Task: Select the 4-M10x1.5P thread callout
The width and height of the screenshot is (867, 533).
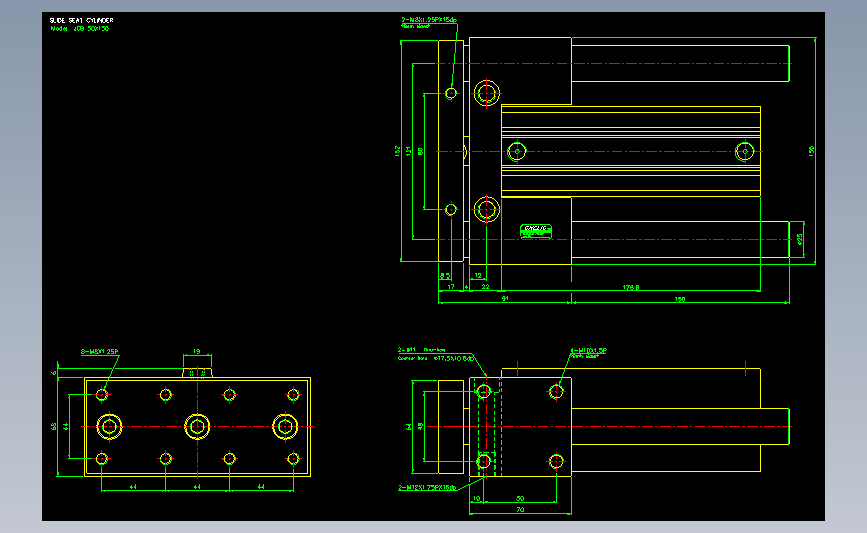Action: tap(588, 351)
